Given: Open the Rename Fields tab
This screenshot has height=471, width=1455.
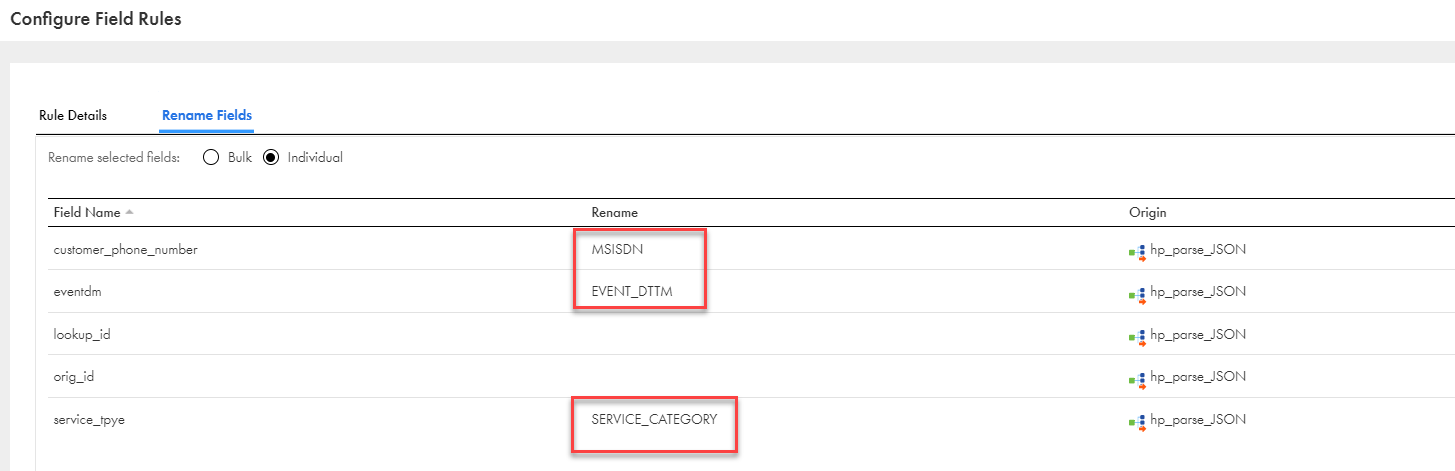Looking at the screenshot, I should point(207,116).
